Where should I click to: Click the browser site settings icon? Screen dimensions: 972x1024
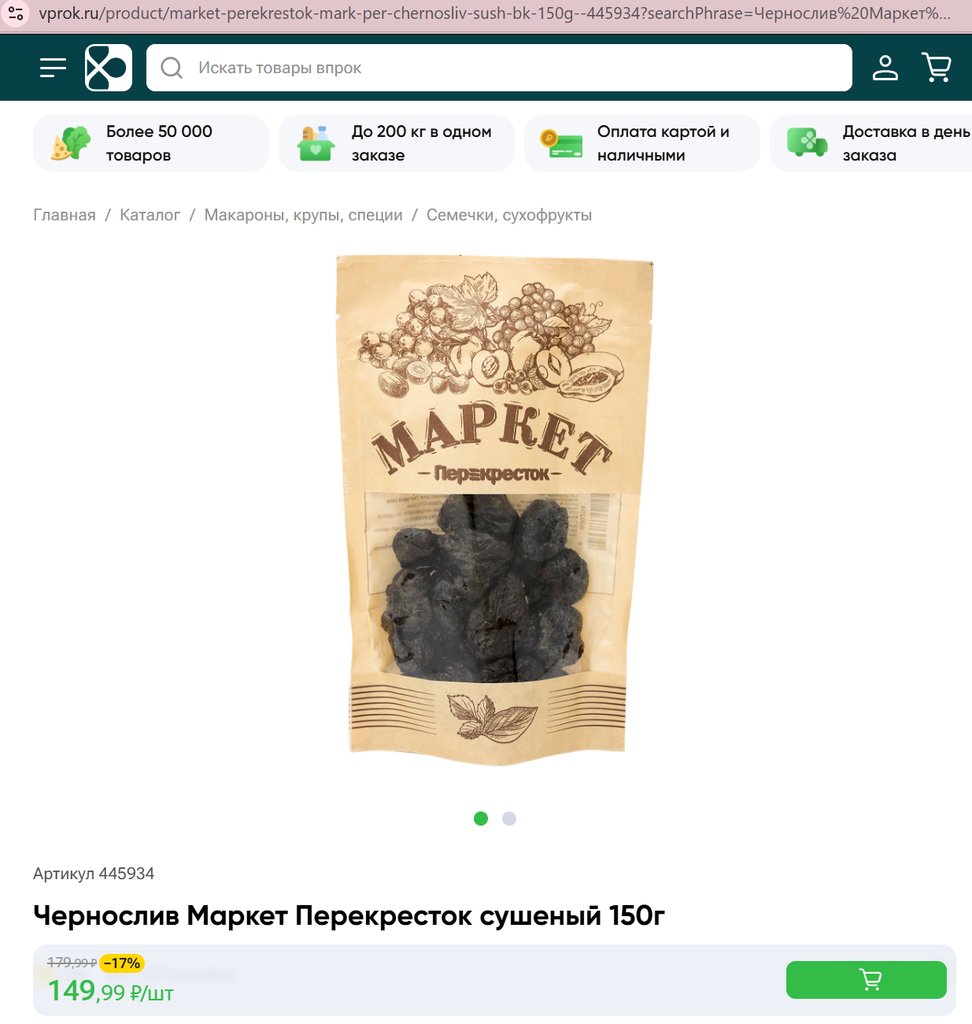(x=16, y=13)
